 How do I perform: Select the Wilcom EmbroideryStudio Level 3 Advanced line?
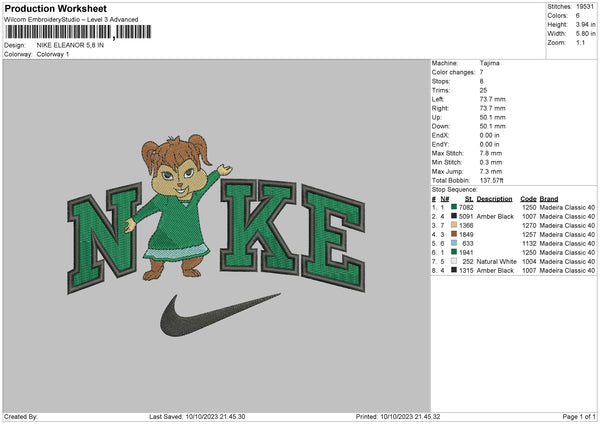(71, 19)
